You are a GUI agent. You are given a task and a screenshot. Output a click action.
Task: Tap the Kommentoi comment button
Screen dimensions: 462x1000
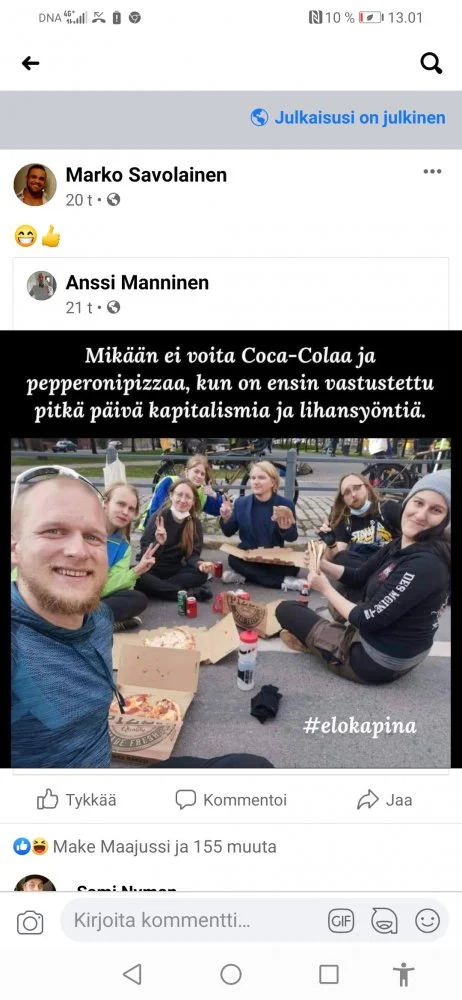(231, 800)
